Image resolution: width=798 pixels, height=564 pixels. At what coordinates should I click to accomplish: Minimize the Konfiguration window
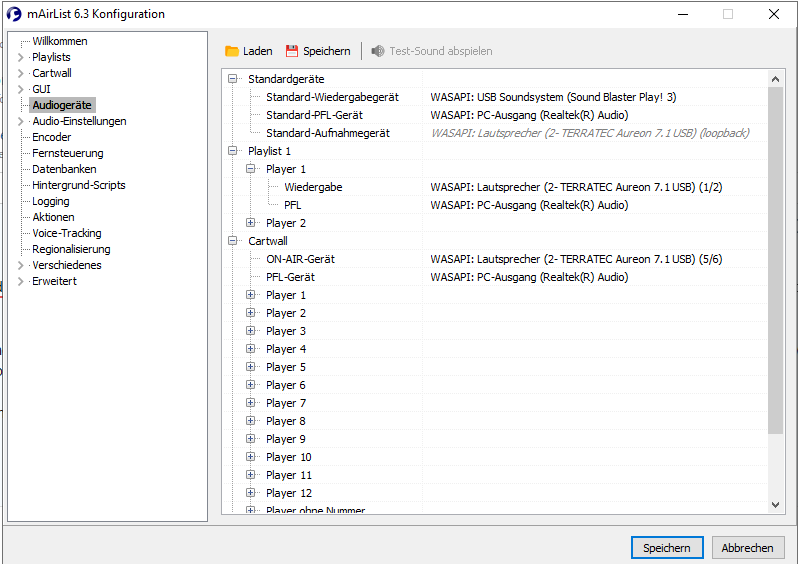coord(683,14)
